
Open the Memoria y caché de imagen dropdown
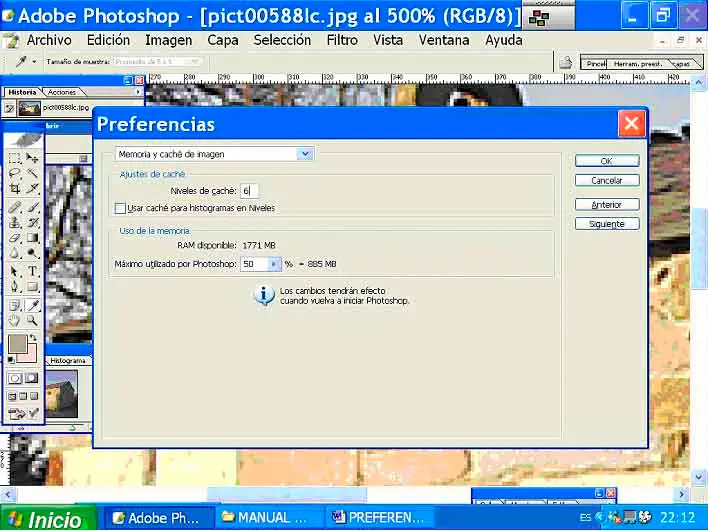coord(305,154)
